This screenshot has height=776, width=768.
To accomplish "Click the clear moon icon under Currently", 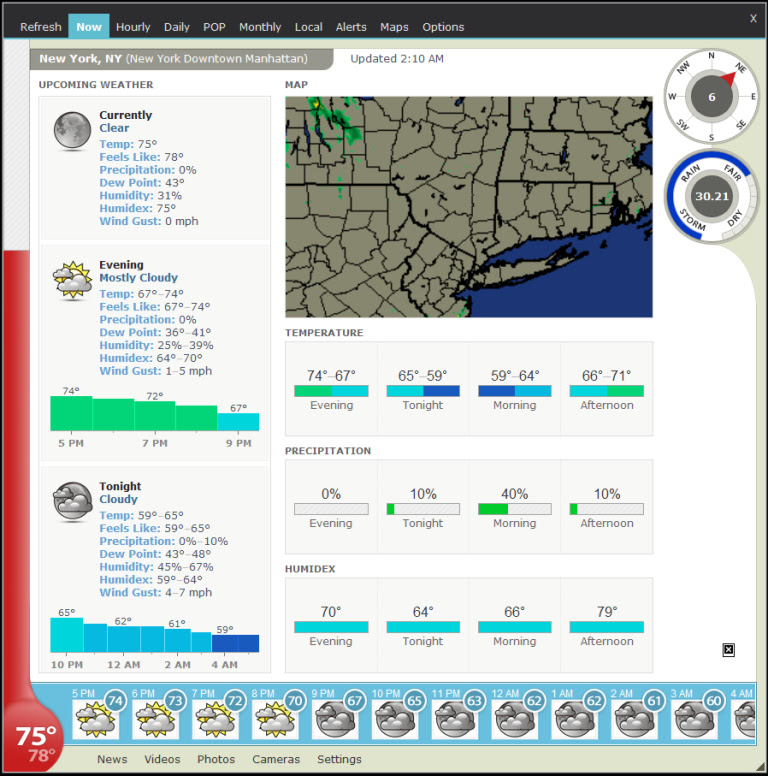I will pos(72,130).
